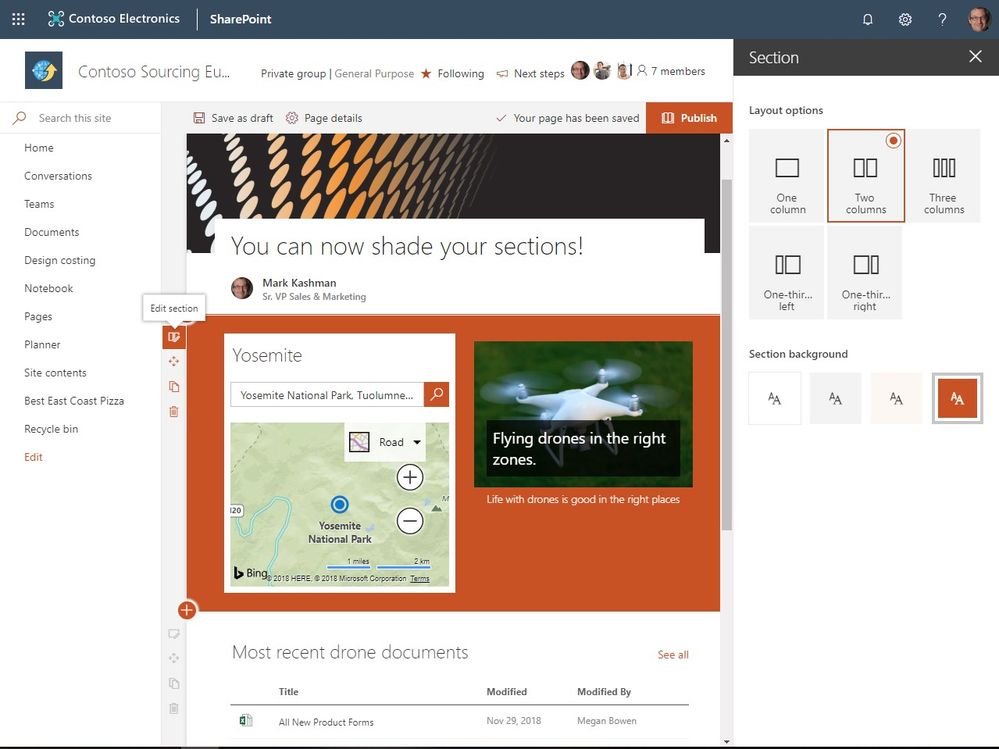This screenshot has height=749, width=999.
Task: Click the Edit section icon on the orange section
Action: [174, 336]
